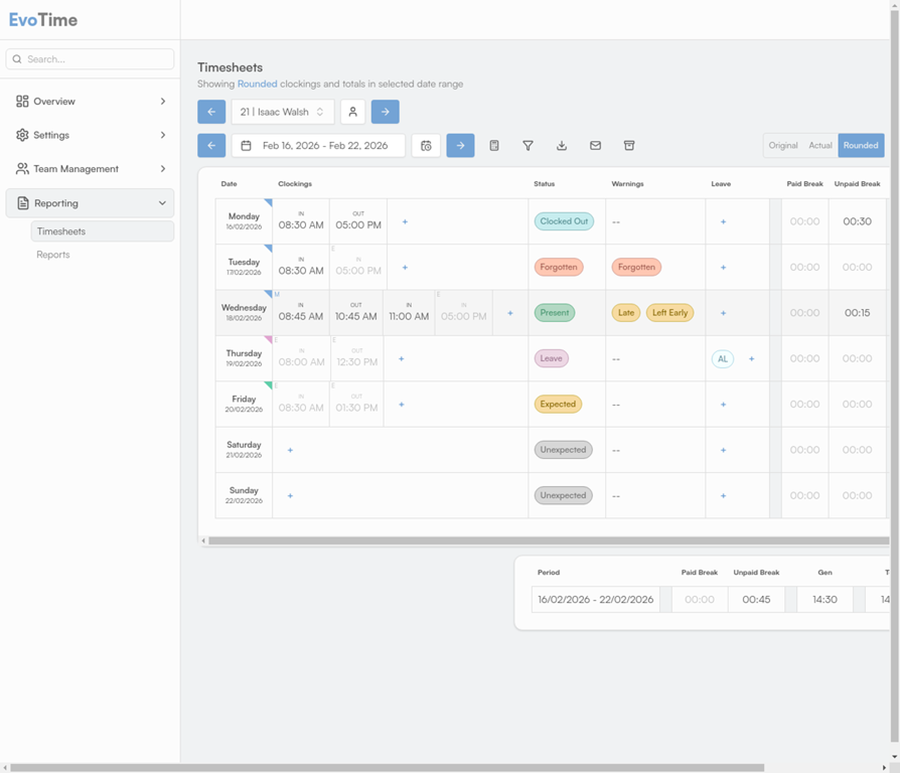This screenshot has height=773, width=900.
Task: Click the archive box icon
Action: (629, 146)
